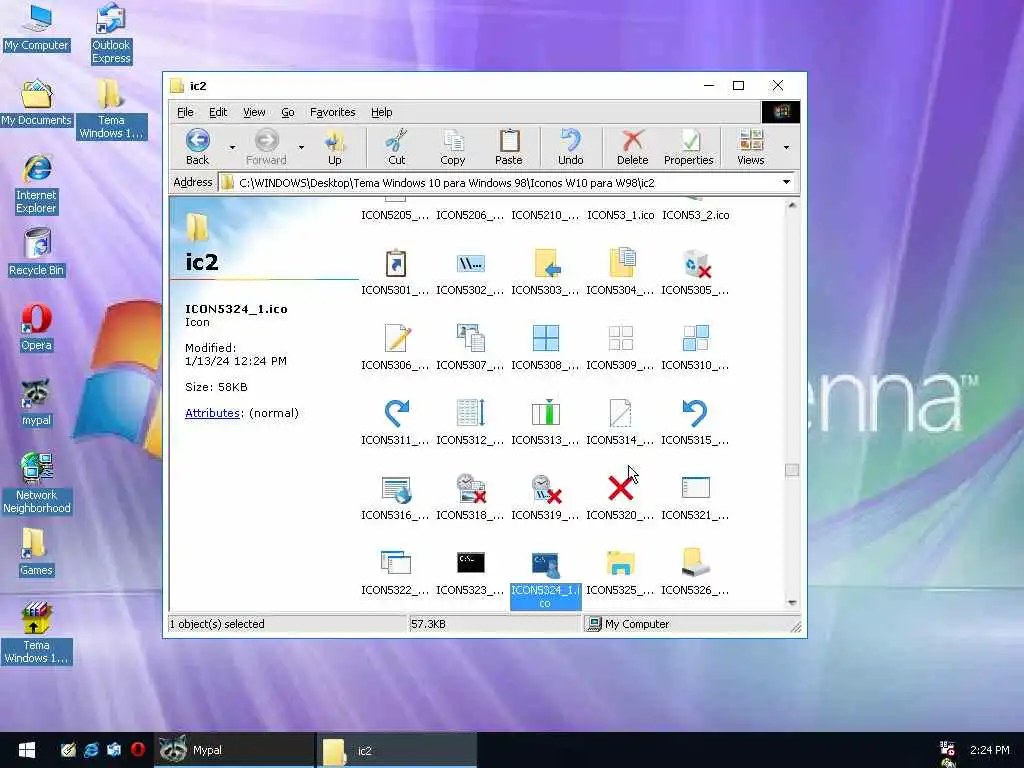Select the Outlook Express desktop icon

[x=111, y=34]
